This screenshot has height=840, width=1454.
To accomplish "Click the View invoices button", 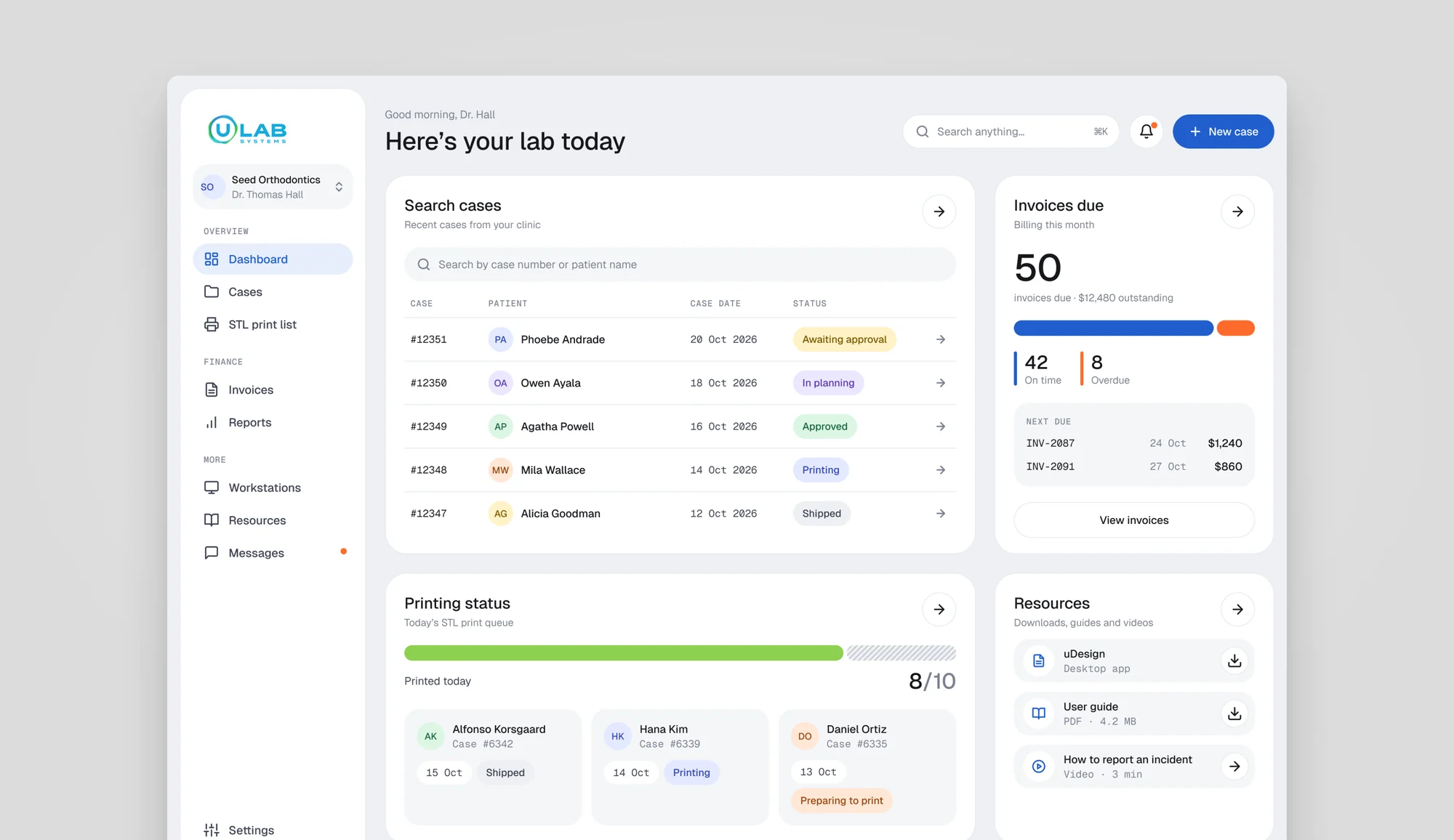I will pyautogui.click(x=1133, y=520).
